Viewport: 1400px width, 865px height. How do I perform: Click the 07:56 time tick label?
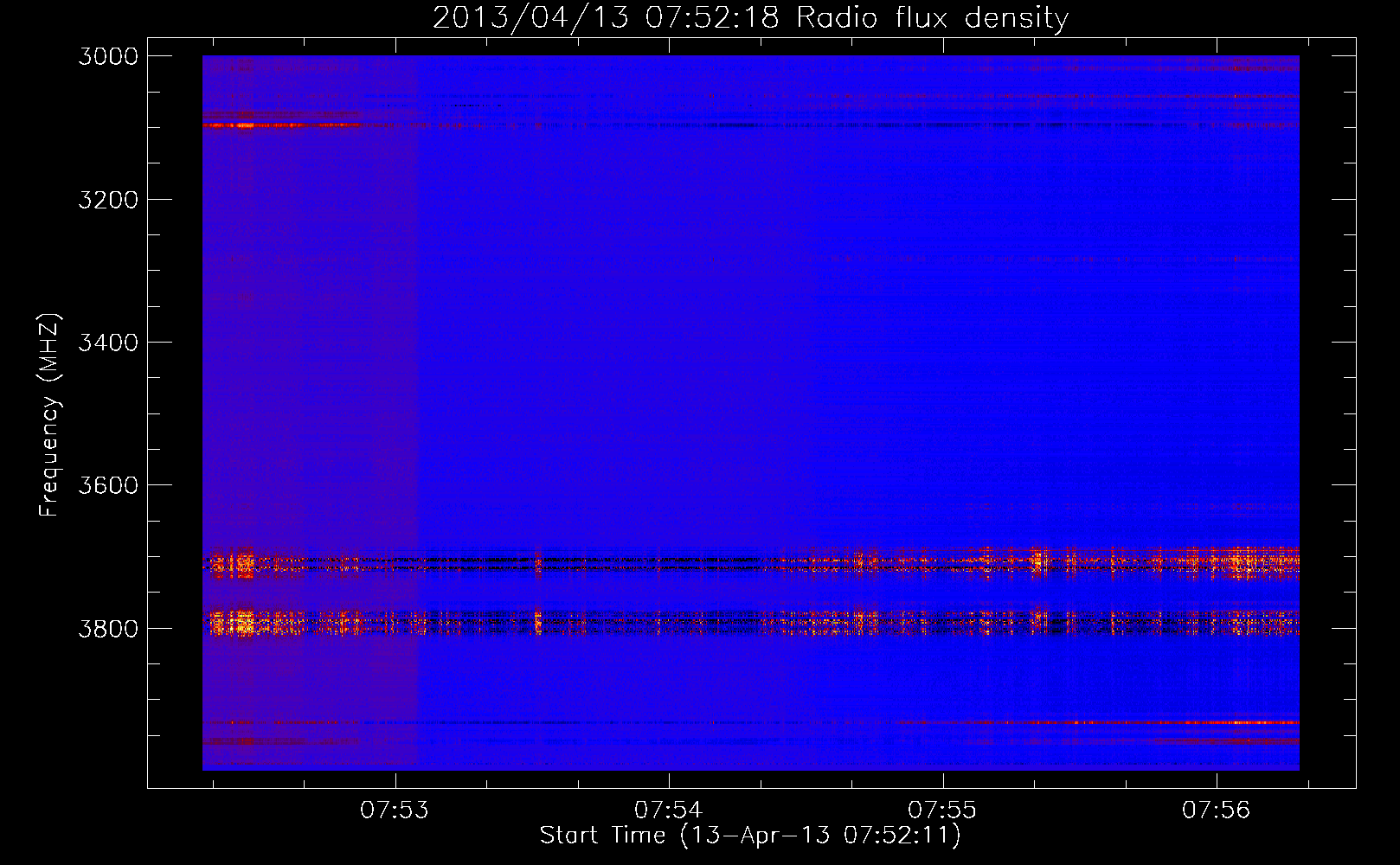click(1217, 811)
